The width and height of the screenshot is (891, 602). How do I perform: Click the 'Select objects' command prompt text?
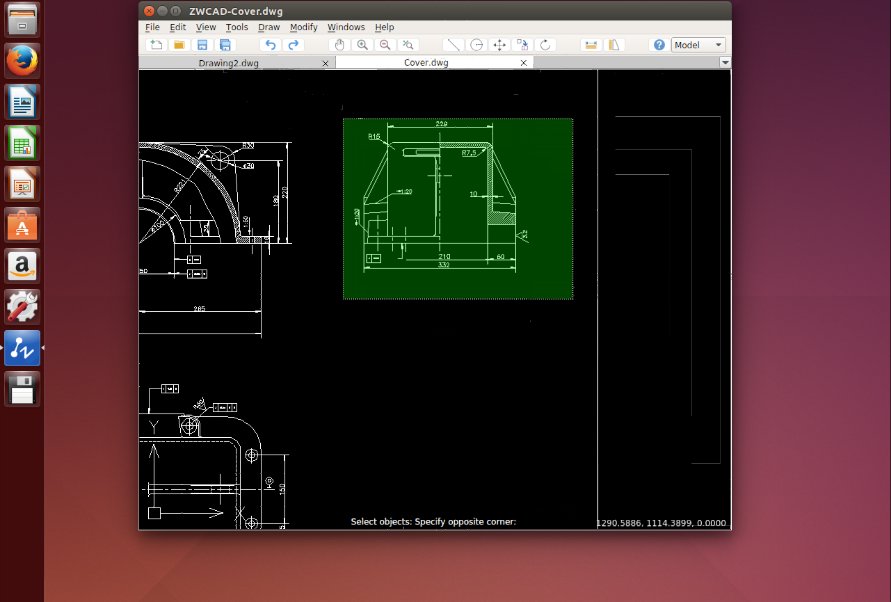pos(433,521)
